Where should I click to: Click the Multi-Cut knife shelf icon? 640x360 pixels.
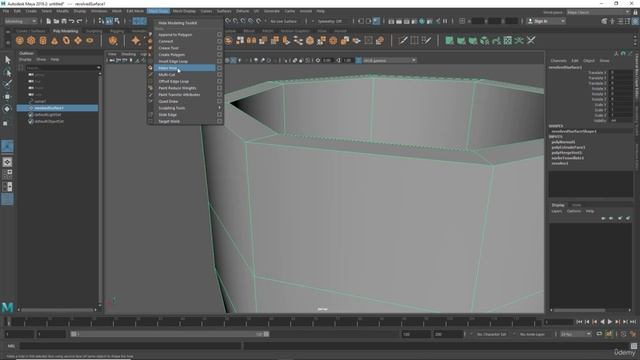[x=403, y=40]
